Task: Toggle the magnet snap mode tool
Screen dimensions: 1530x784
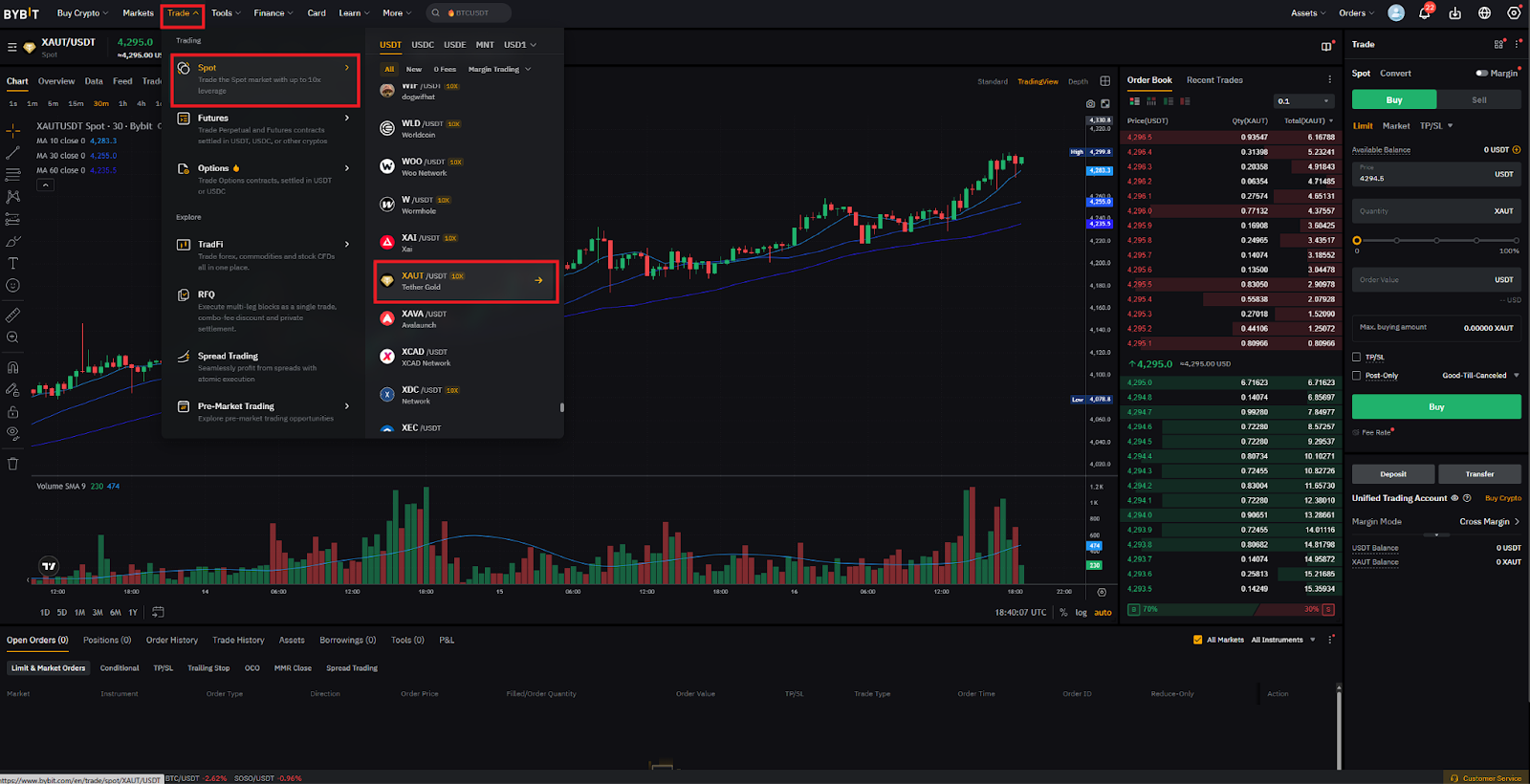Action: [x=13, y=367]
